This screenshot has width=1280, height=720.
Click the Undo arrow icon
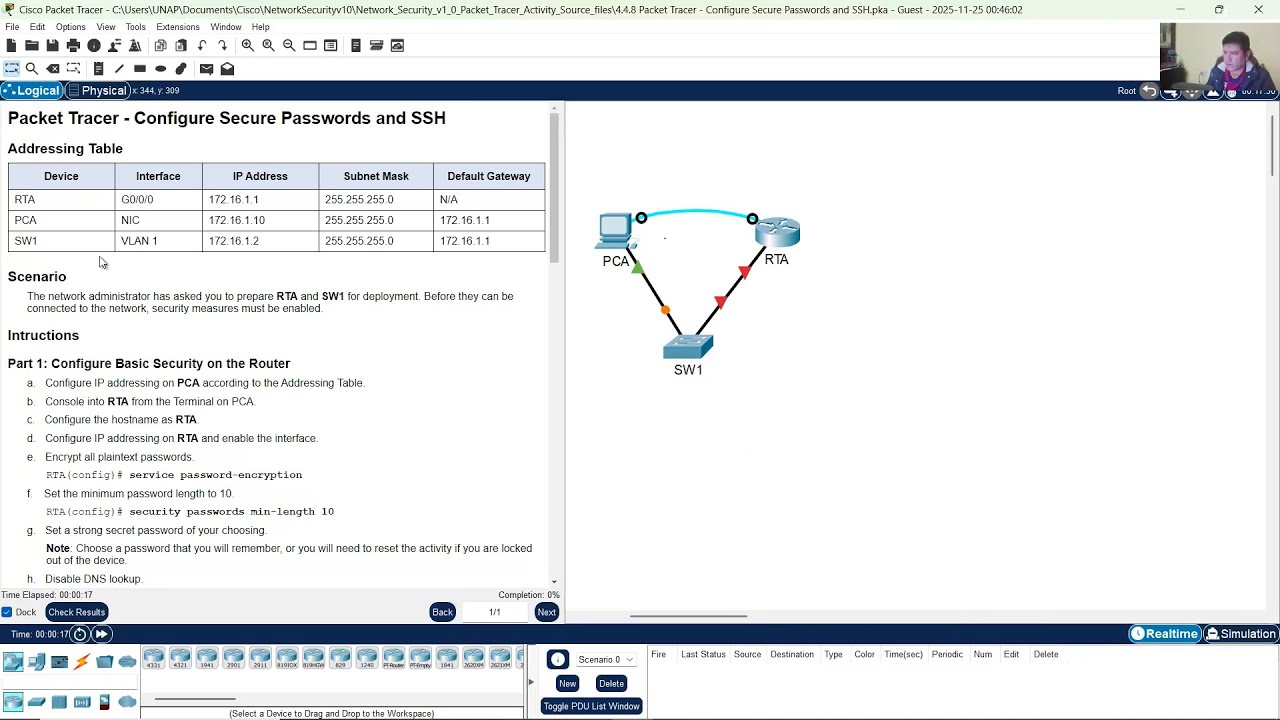click(x=202, y=45)
